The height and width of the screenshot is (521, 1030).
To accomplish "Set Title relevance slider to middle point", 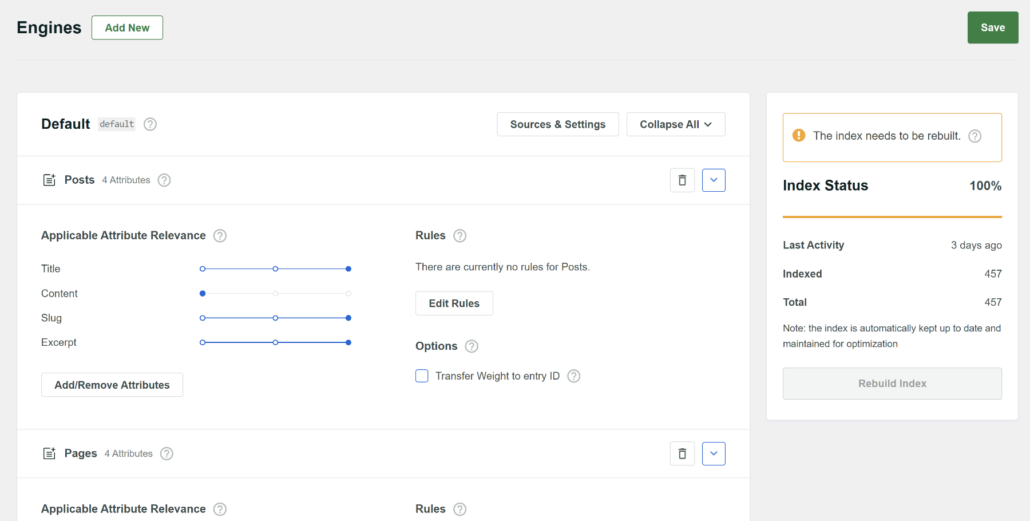I will (x=275, y=269).
